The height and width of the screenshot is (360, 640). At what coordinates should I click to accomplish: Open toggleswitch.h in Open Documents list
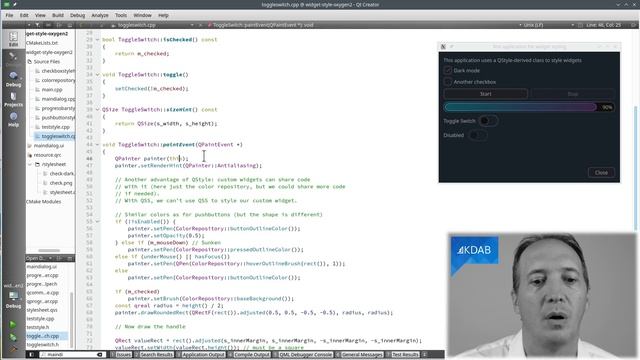[x=42, y=344]
